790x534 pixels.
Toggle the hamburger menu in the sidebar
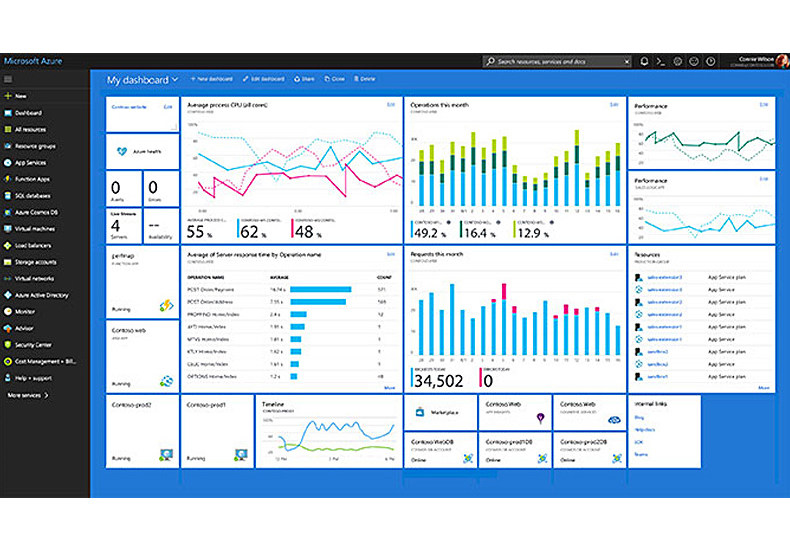[8, 79]
